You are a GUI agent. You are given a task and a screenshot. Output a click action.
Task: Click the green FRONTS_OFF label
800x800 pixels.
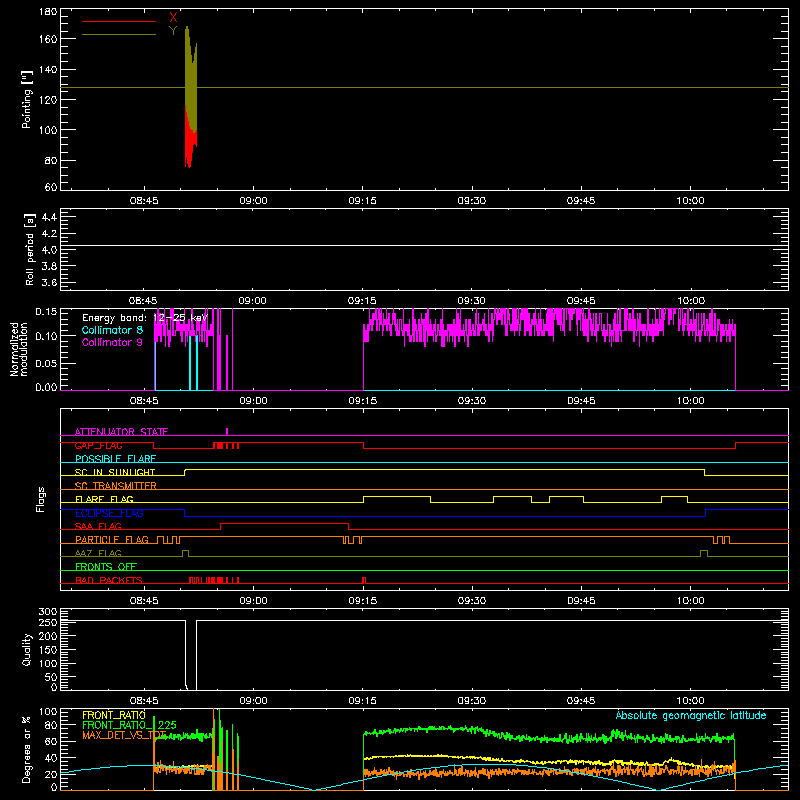(106, 567)
